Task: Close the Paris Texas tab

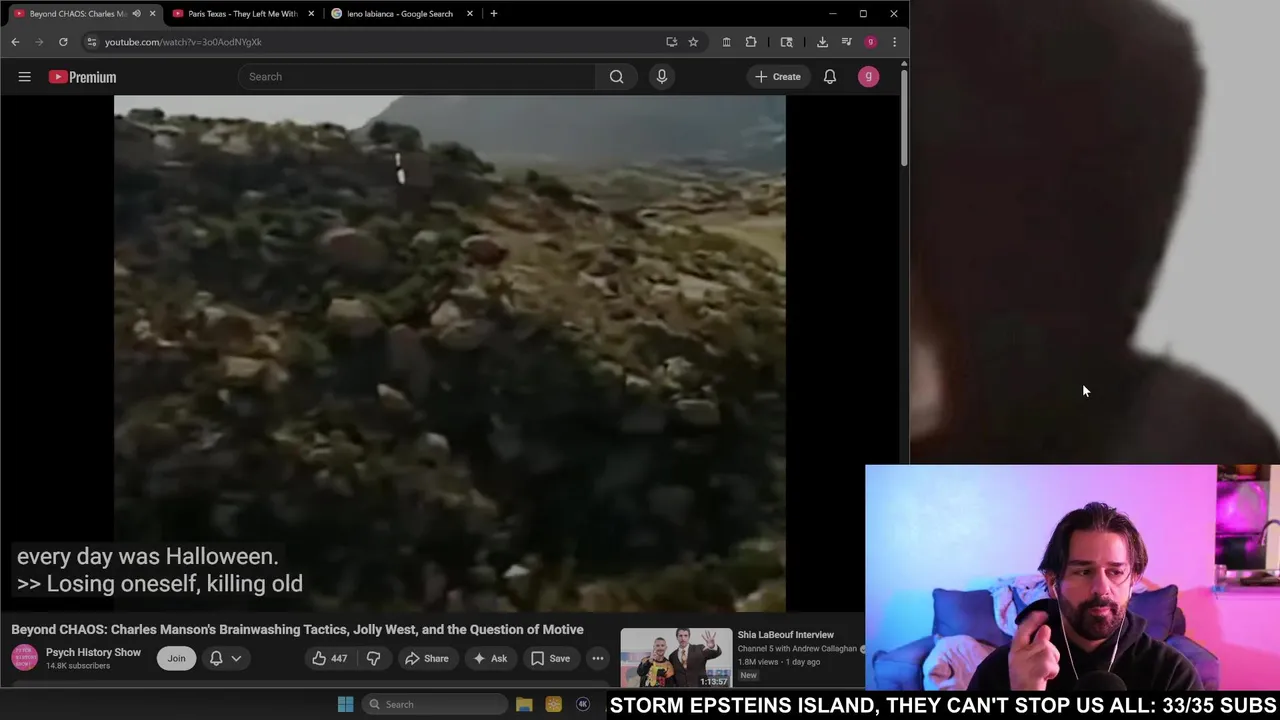Action: 311,14
